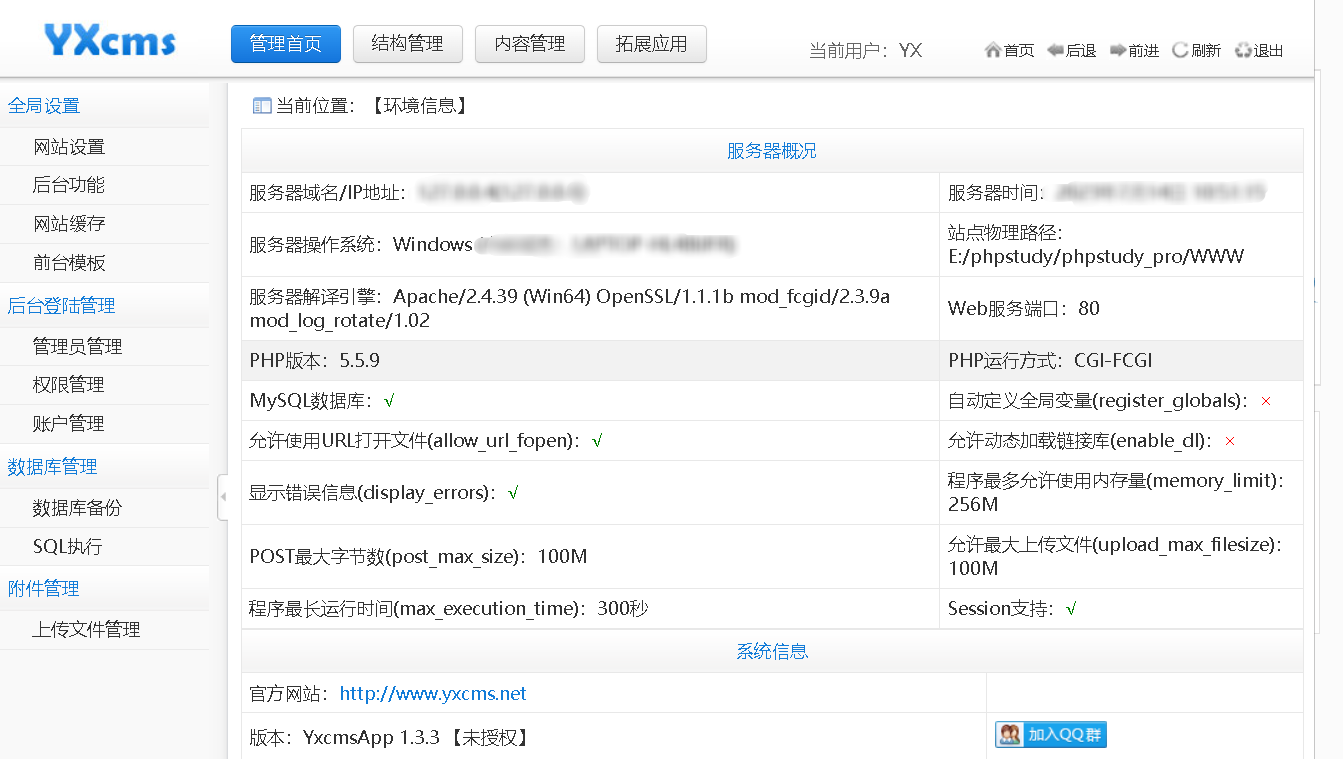
Task: Click the back (后退) arrow icon
Action: [x=1055, y=49]
